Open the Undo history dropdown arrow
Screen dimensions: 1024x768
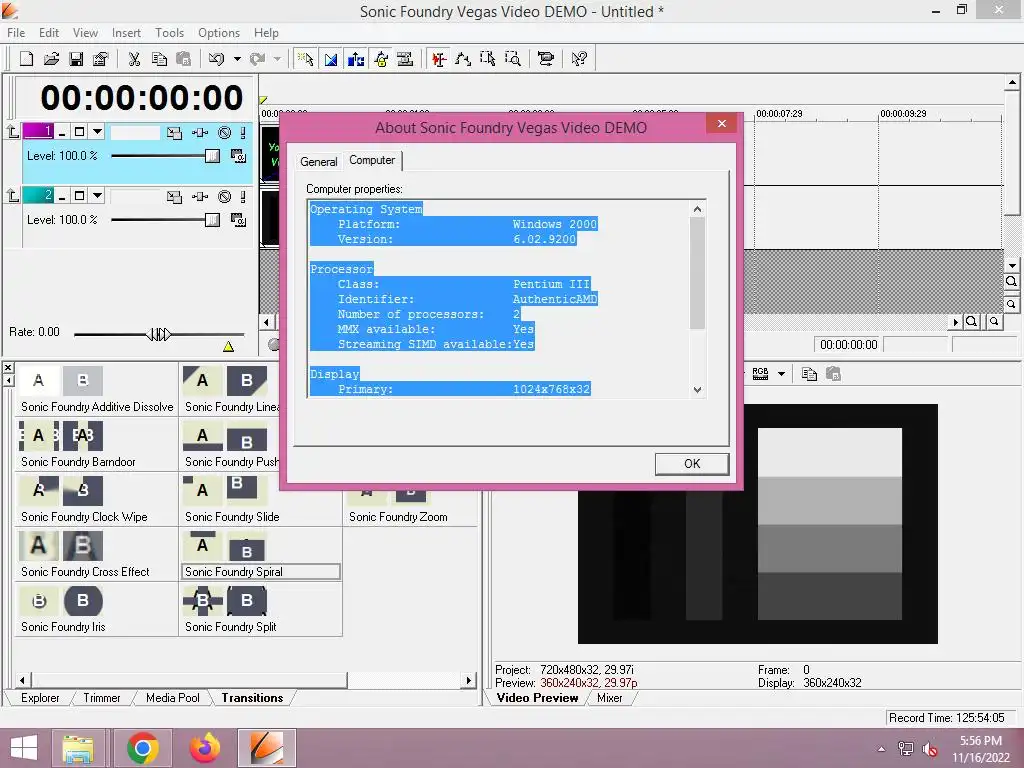pos(237,59)
